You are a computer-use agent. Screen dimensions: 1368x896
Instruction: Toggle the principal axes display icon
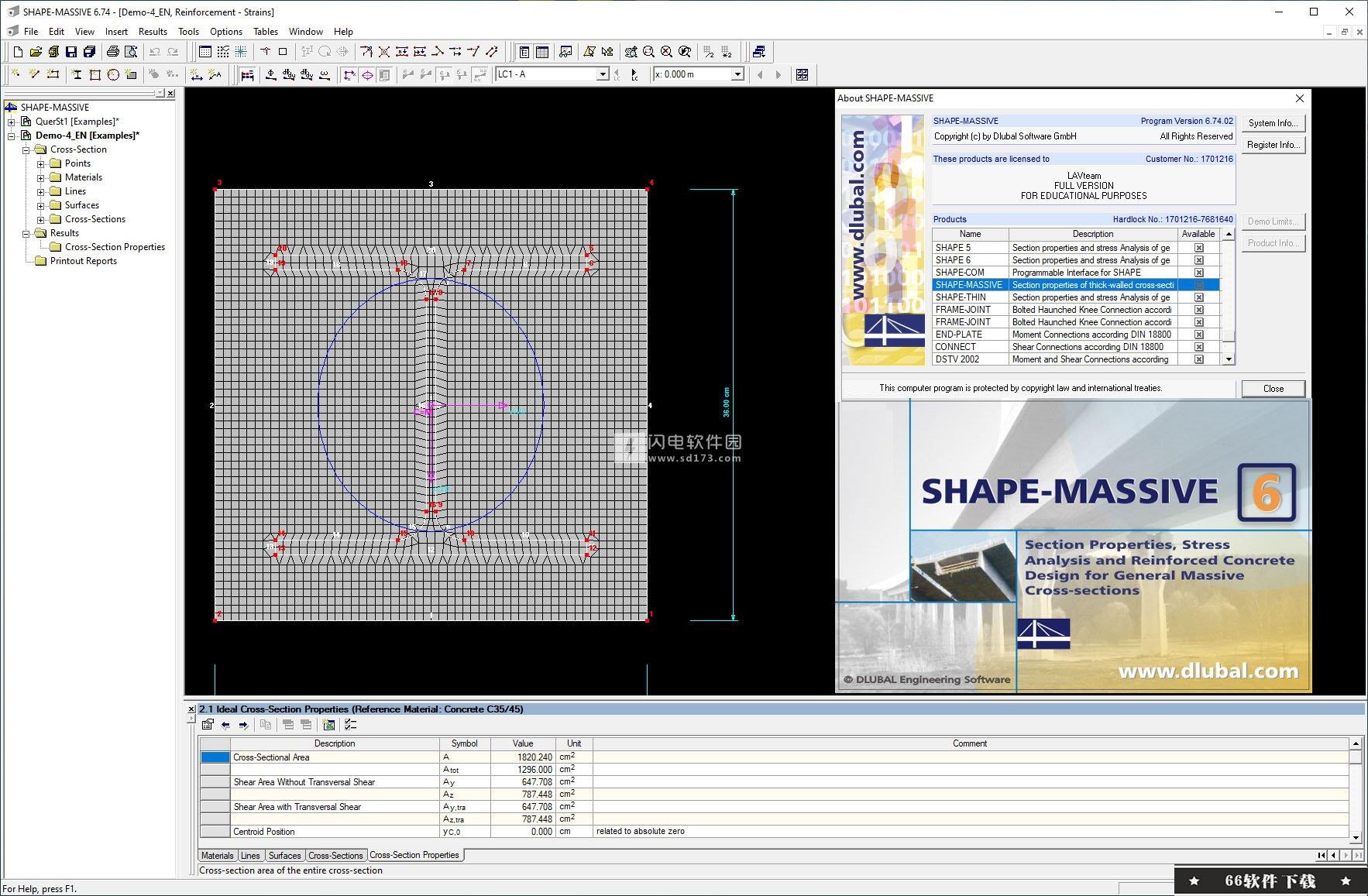(x=349, y=74)
